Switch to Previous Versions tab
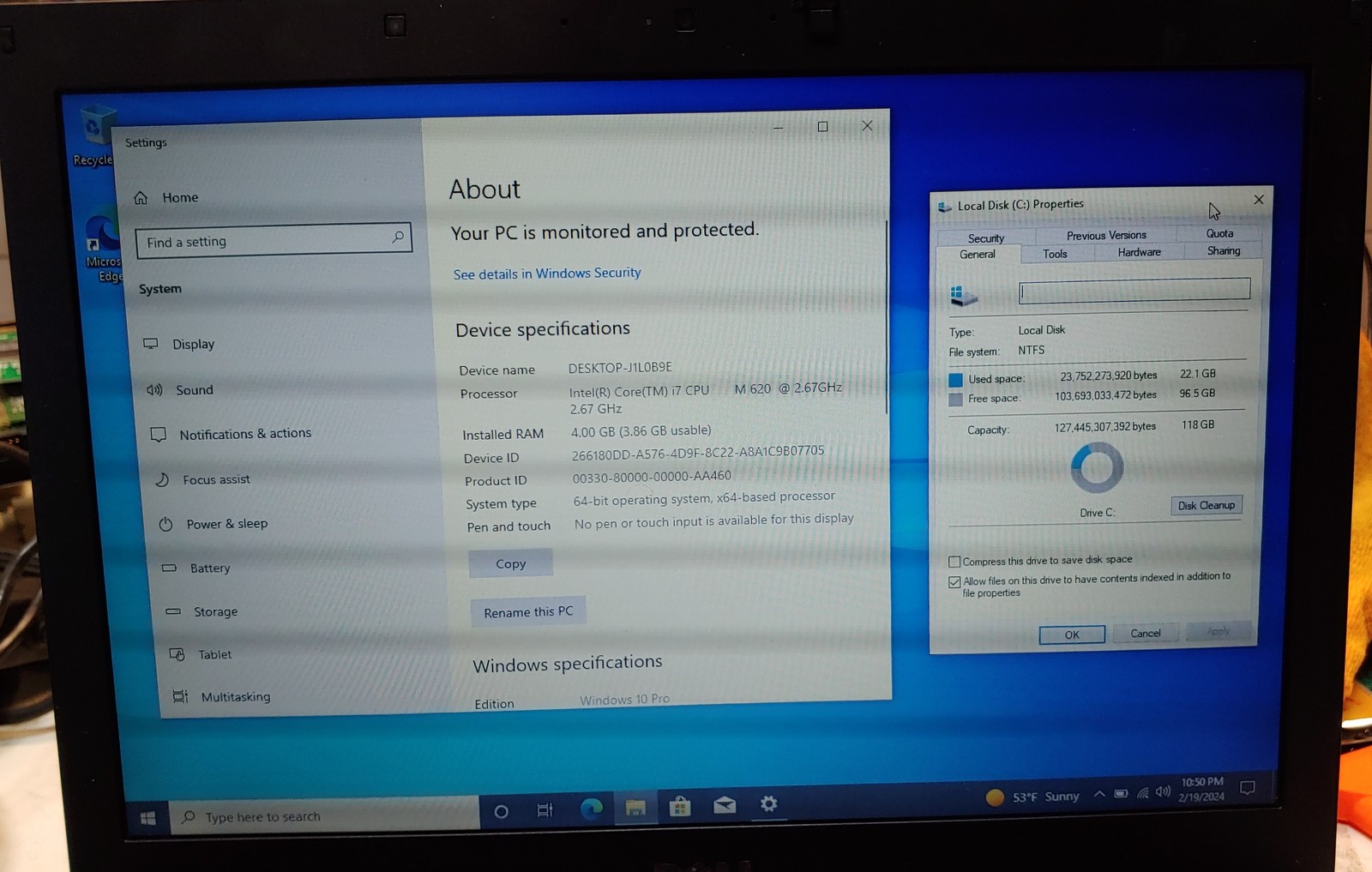Viewport: 1372px width, 872px height. tap(1106, 235)
